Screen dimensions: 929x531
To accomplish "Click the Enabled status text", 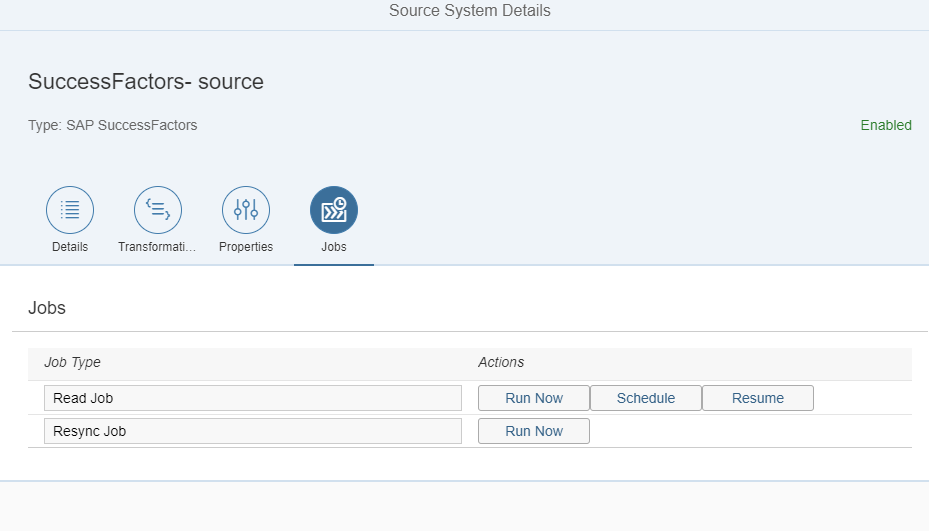I will pyautogui.click(x=886, y=125).
